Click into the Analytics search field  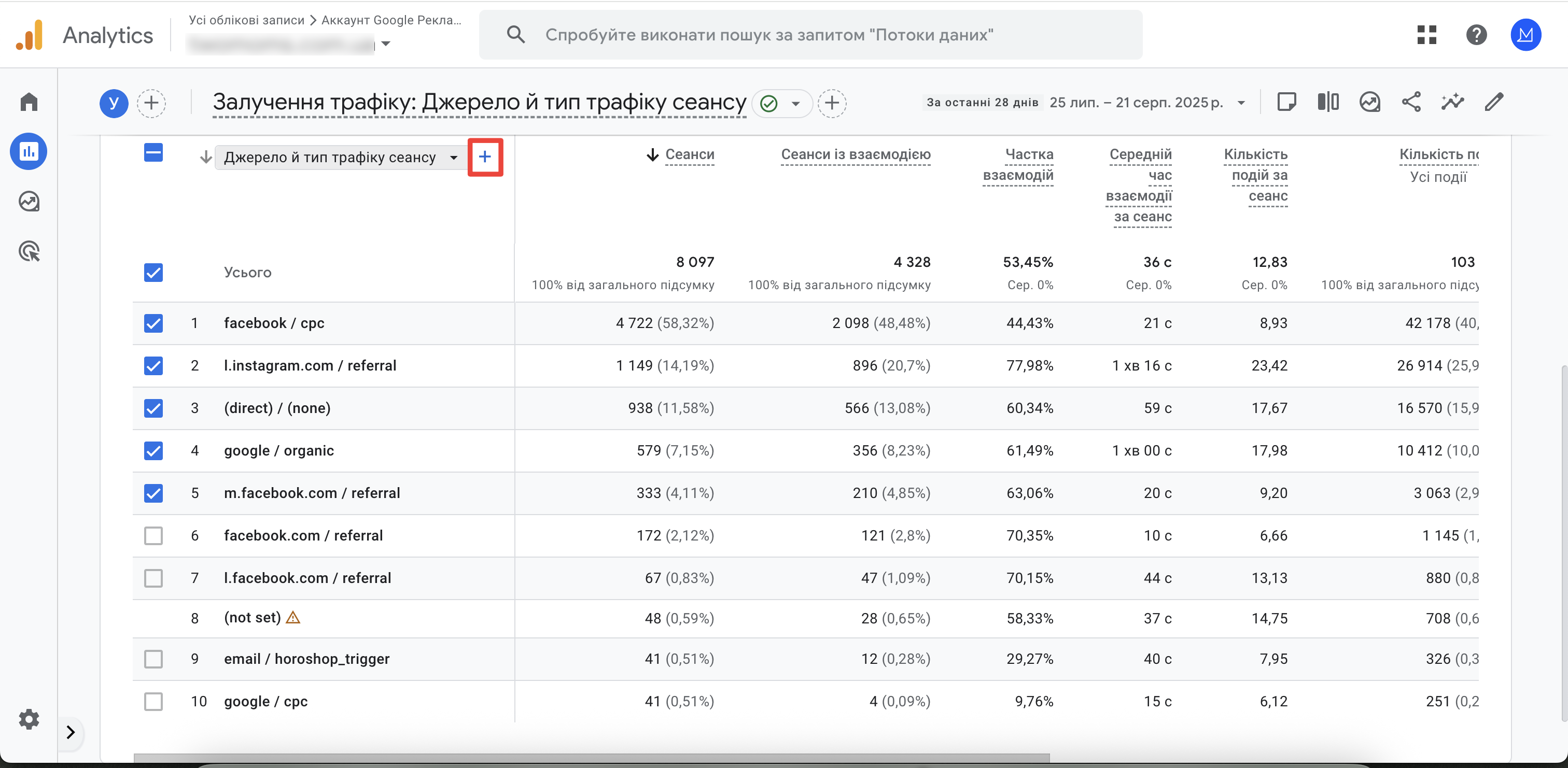point(810,35)
